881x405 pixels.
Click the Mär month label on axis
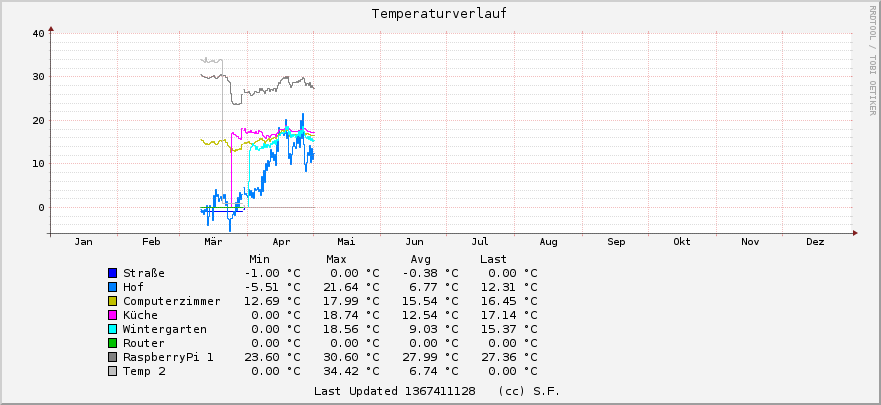click(213, 242)
